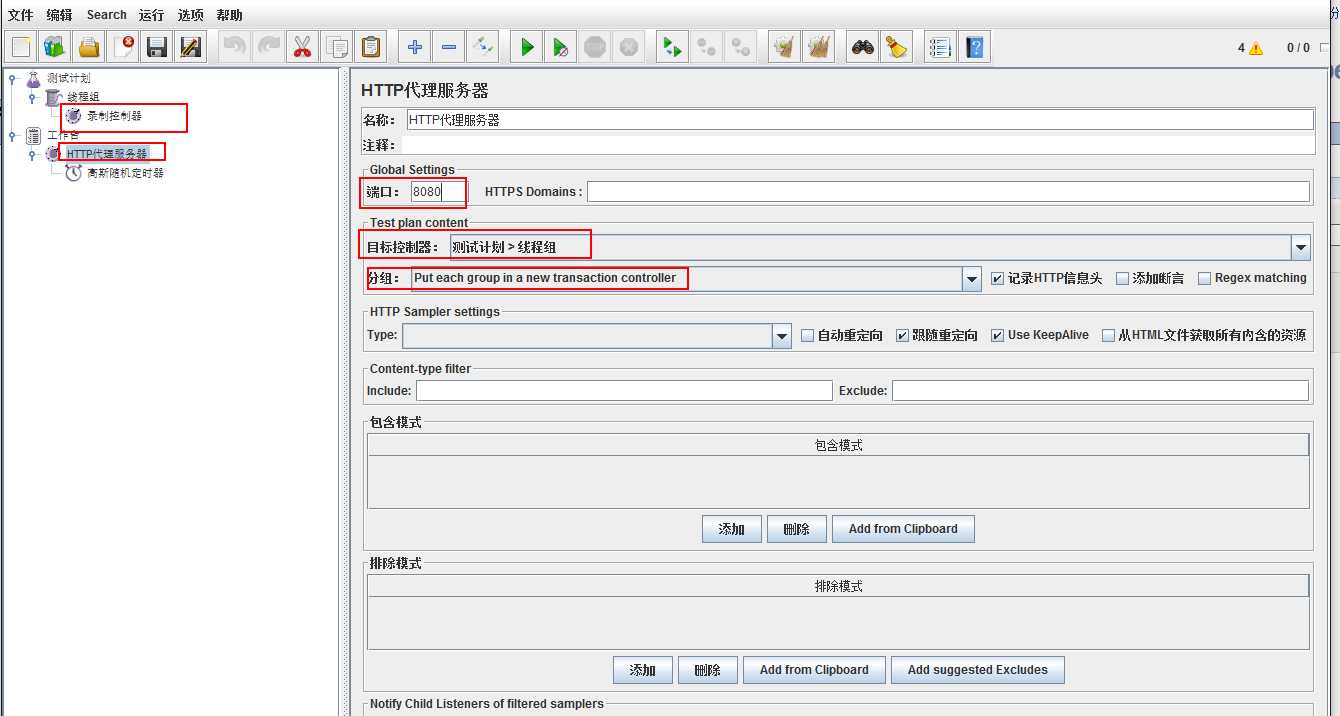Click Add from Clipboard under 排除模式
This screenshot has width=1340, height=716.
point(814,670)
